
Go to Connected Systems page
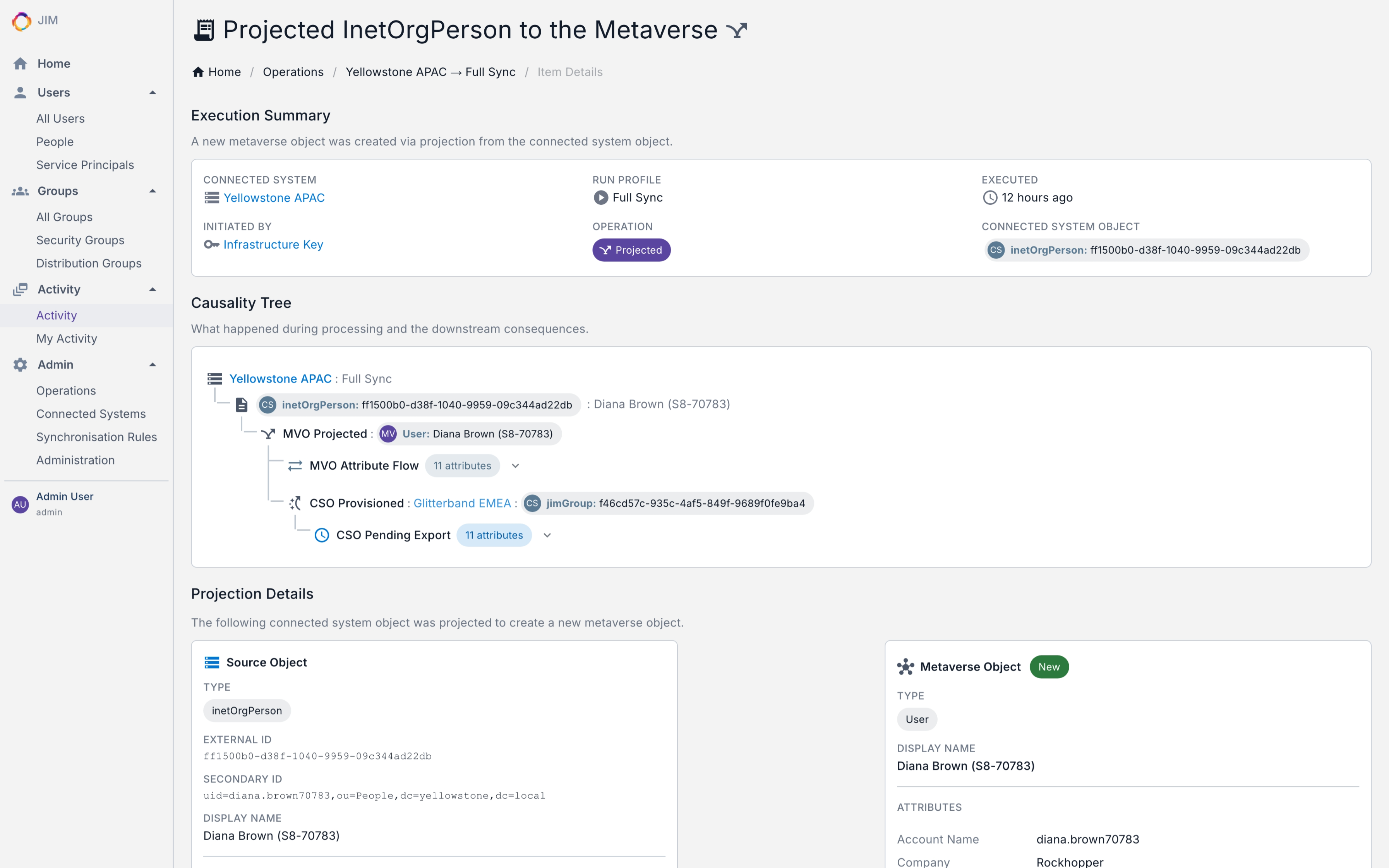(91, 414)
